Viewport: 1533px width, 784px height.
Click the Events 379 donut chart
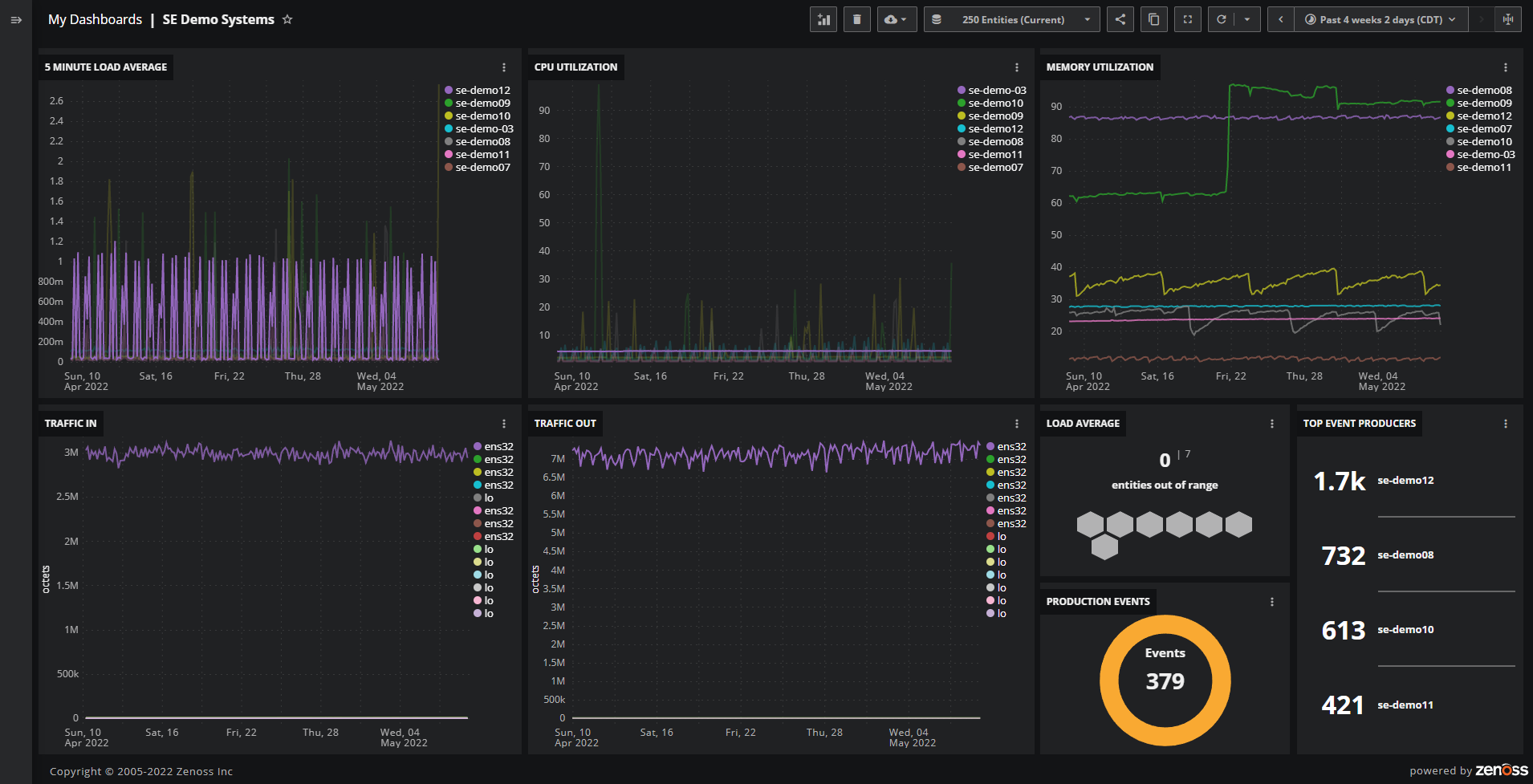(1164, 680)
